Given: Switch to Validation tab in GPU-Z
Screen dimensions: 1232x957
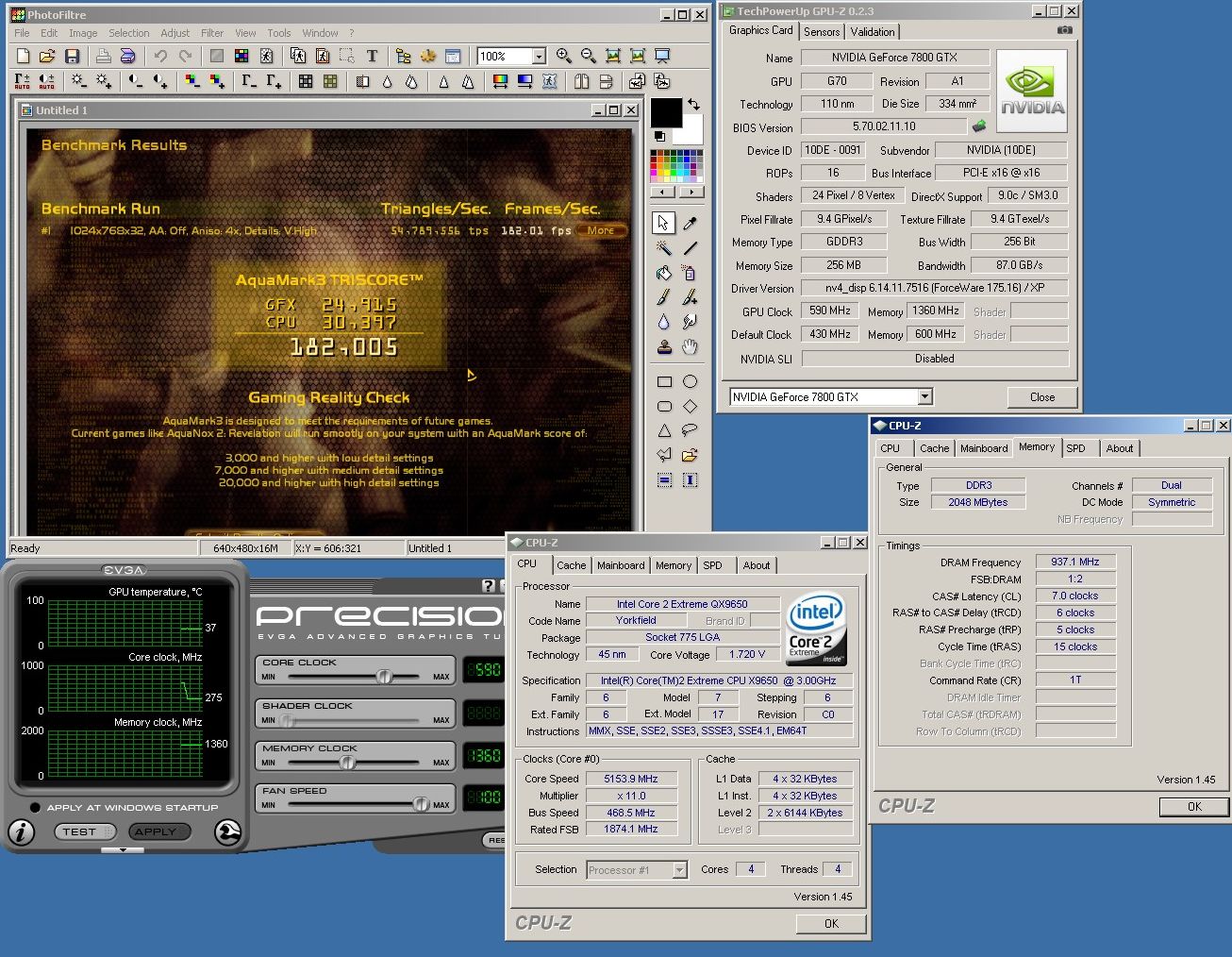Looking at the screenshot, I should pos(873,31).
